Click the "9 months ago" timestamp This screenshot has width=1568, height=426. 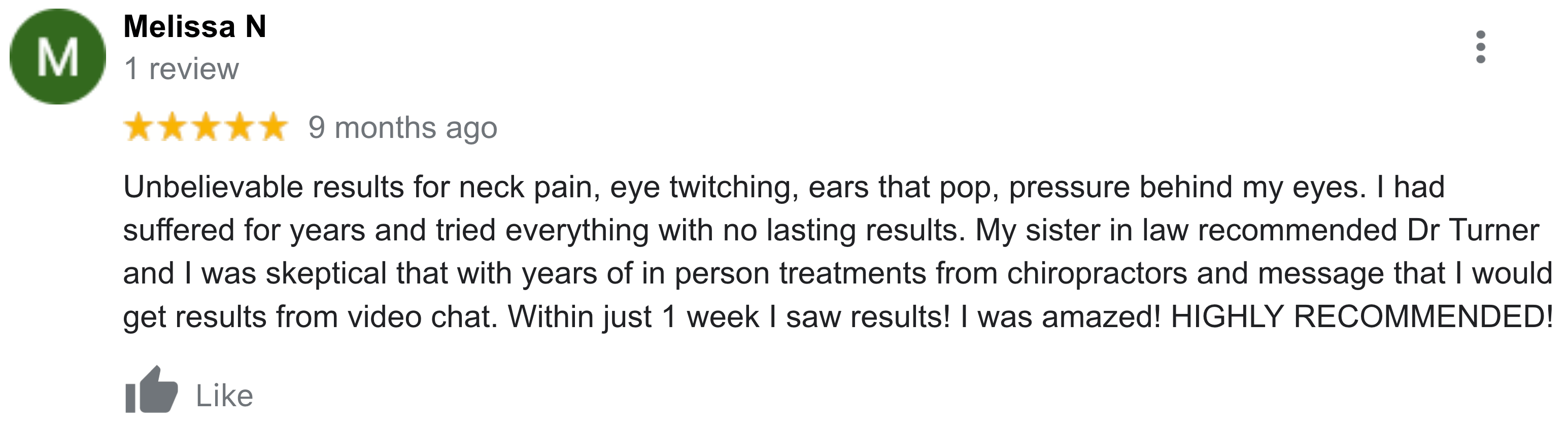click(x=403, y=128)
